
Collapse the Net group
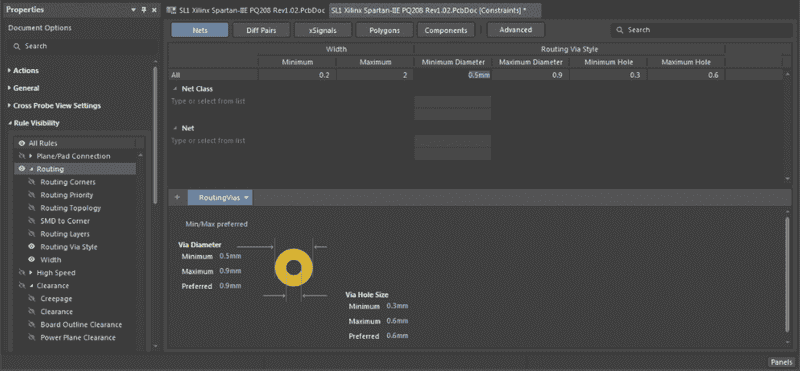click(175, 128)
